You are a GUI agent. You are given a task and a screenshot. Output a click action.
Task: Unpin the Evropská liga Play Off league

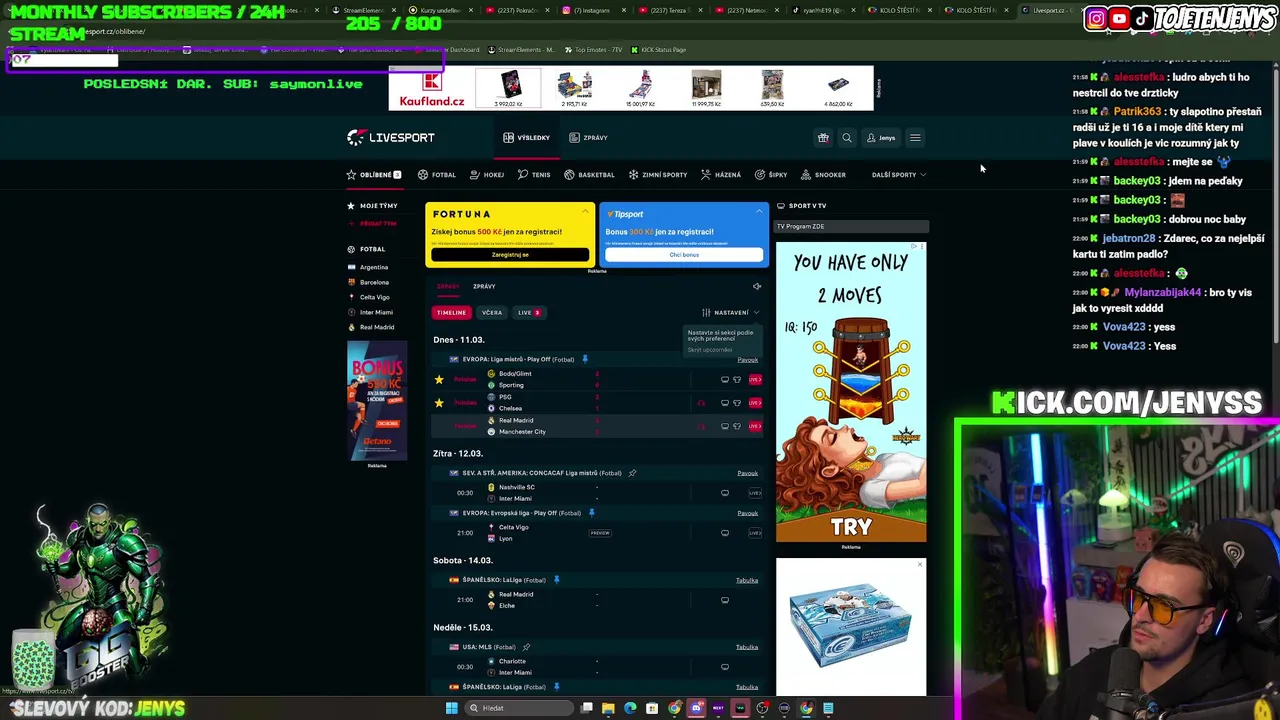pyautogui.click(x=591, y=513)
